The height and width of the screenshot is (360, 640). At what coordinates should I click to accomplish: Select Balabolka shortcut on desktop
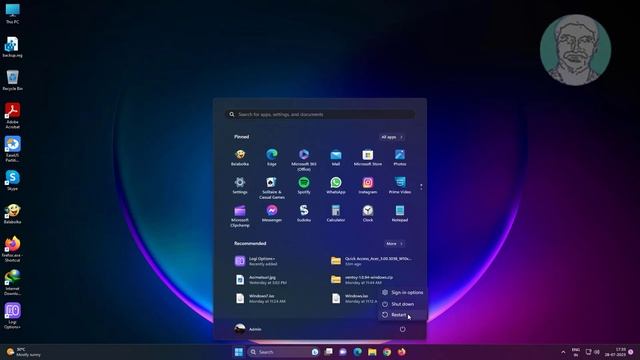[12, 214]
